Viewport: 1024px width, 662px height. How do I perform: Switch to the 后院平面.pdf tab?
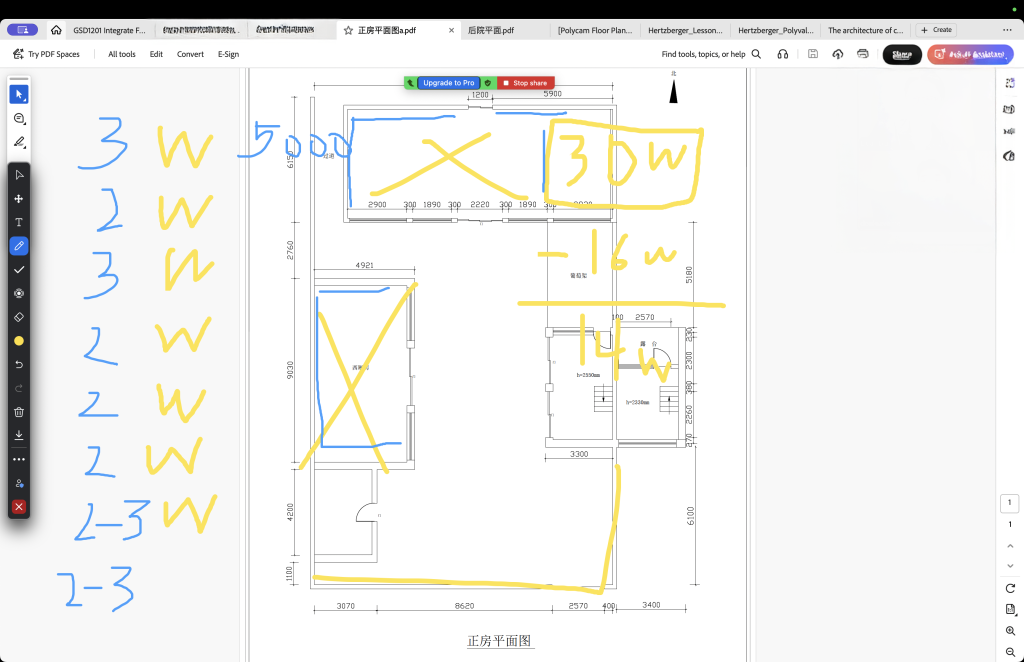coord(490,30)
